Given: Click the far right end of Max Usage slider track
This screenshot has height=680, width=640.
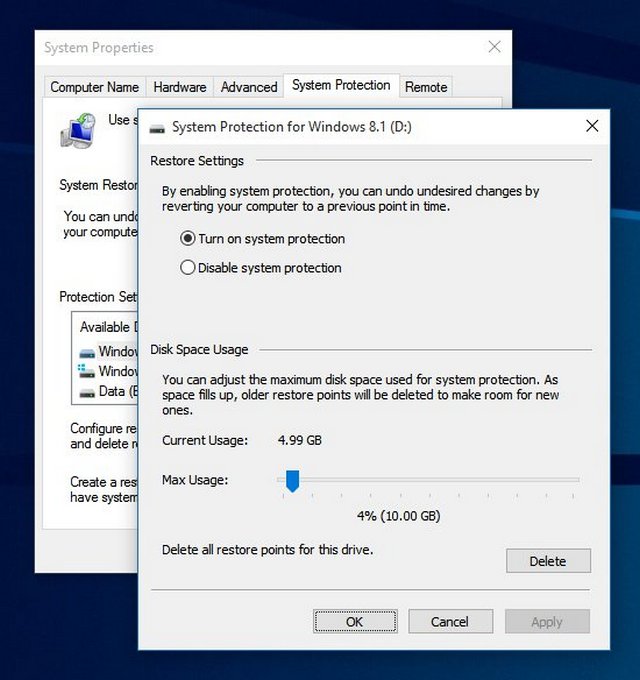Looking at the screenshot, I should 576,480.
